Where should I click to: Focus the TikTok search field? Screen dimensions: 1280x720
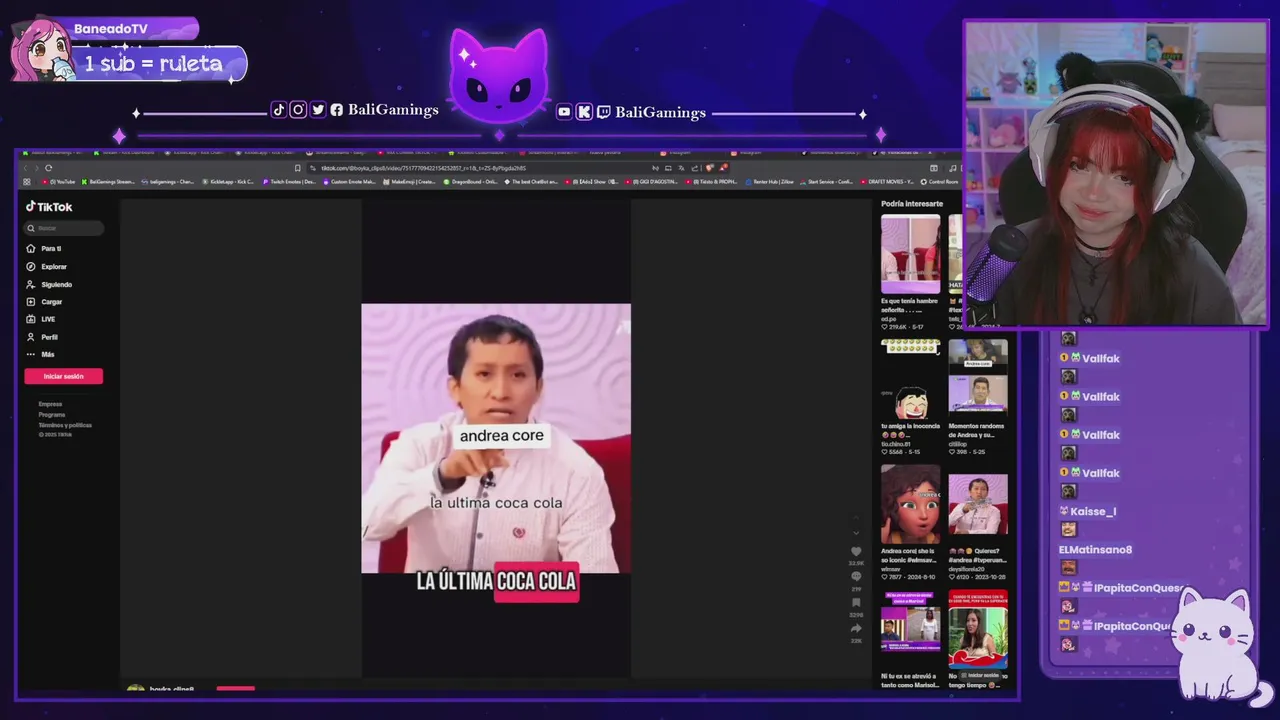click(x=64, y=228)
